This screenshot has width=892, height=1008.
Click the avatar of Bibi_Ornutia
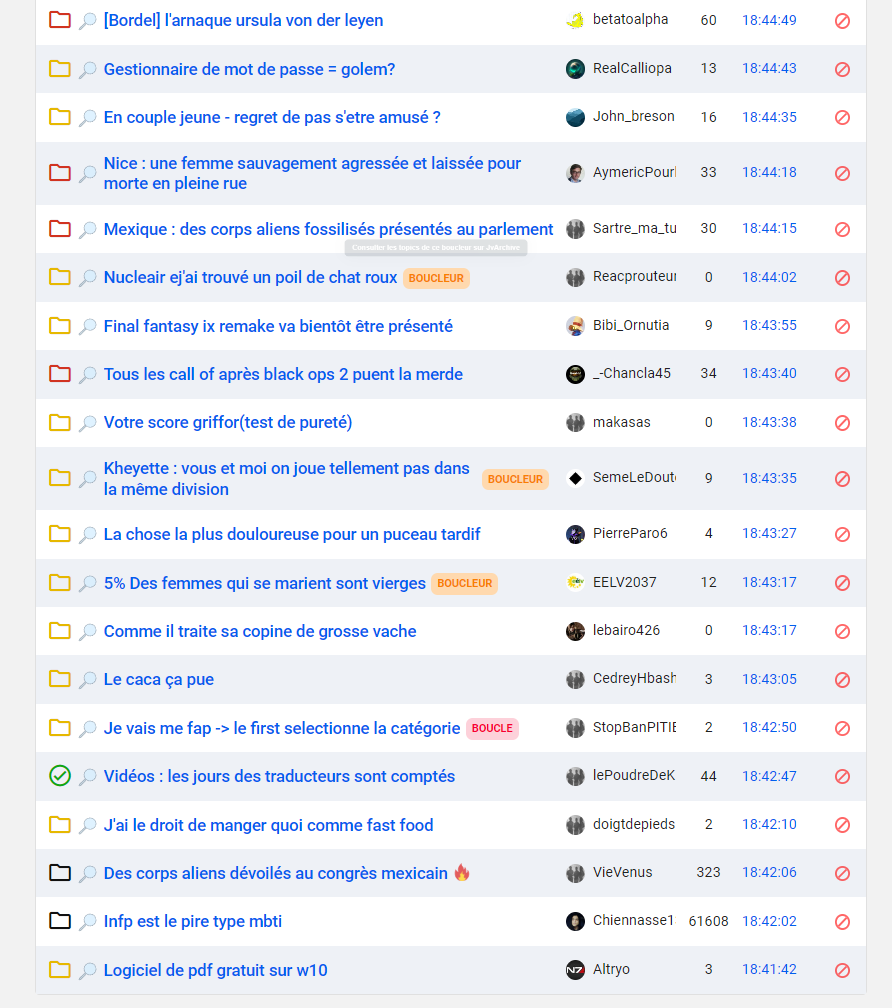(575, 326)
